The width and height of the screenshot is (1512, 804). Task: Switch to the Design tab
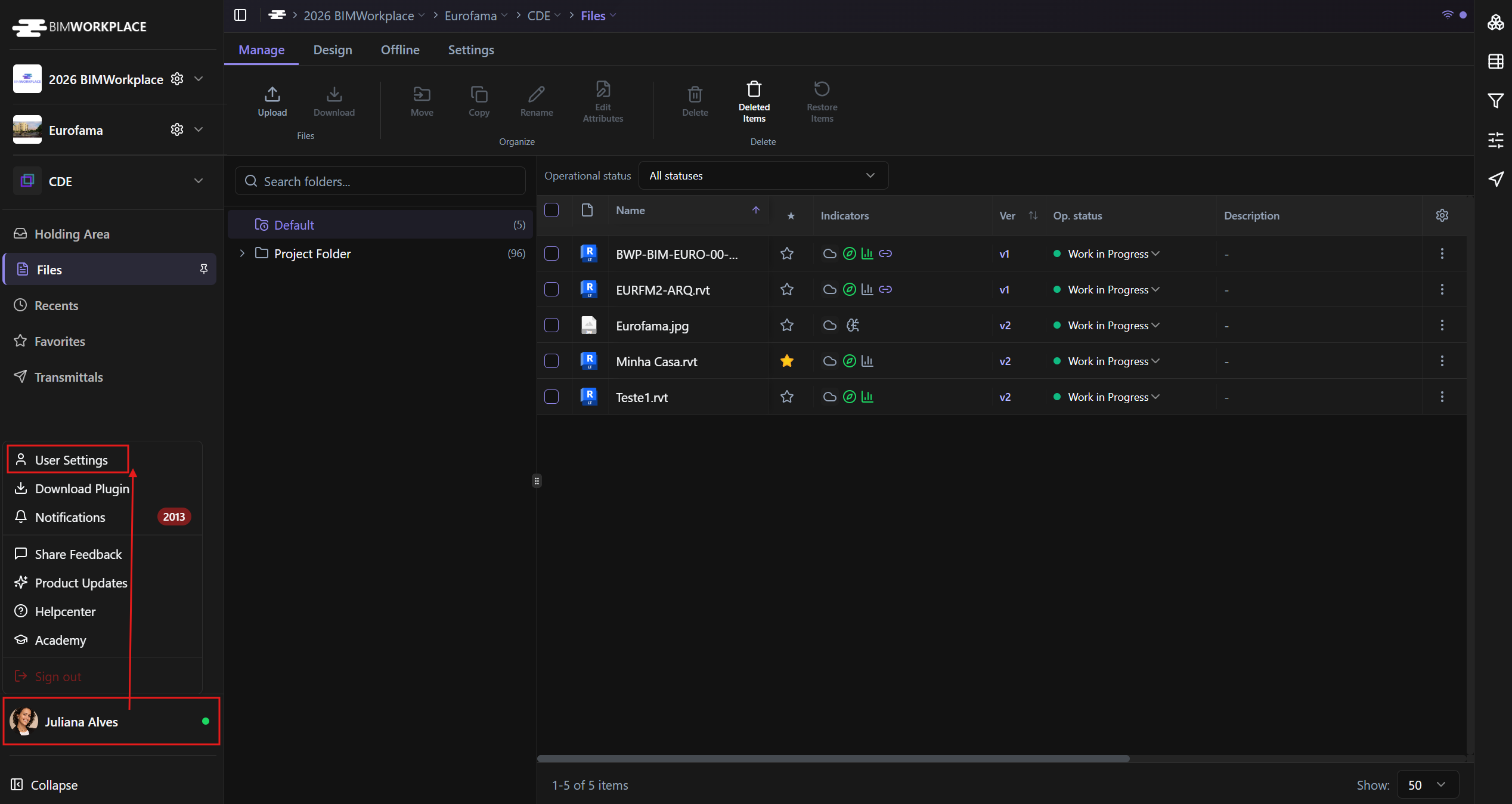click(x=333, y=50)
